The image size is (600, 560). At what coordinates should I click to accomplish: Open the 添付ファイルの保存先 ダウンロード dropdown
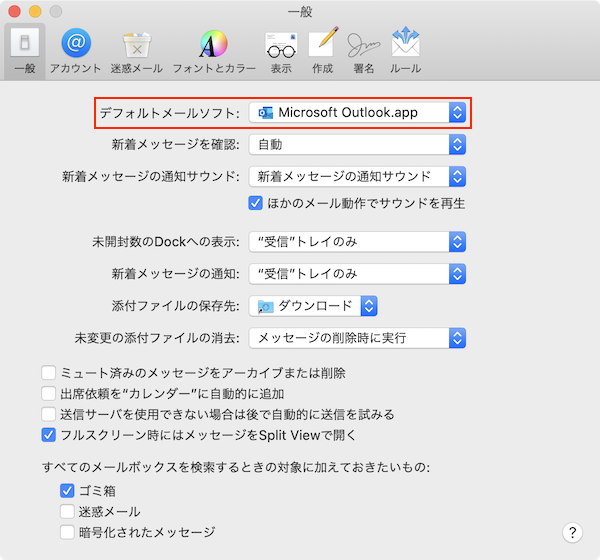(x=313, y=306)
